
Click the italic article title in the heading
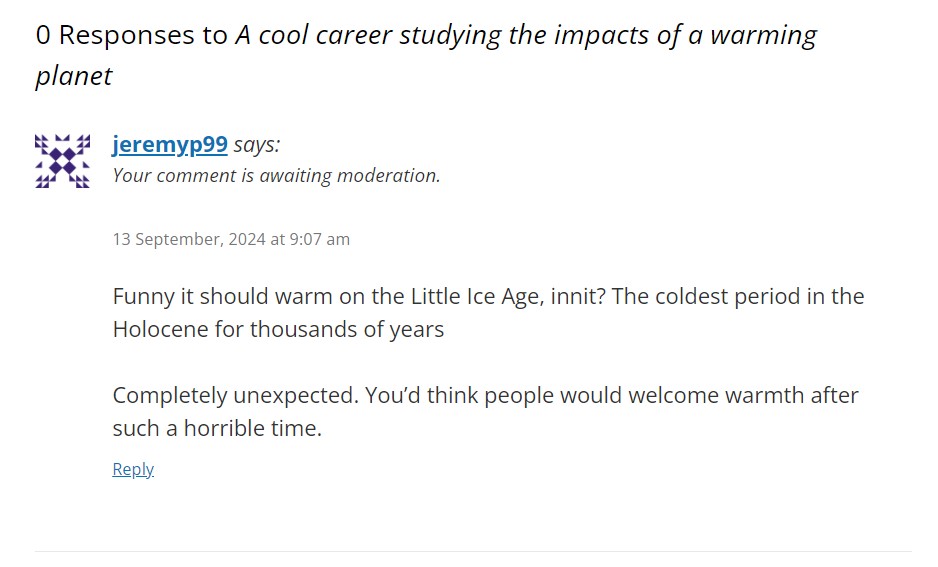[x=526, y=35]
